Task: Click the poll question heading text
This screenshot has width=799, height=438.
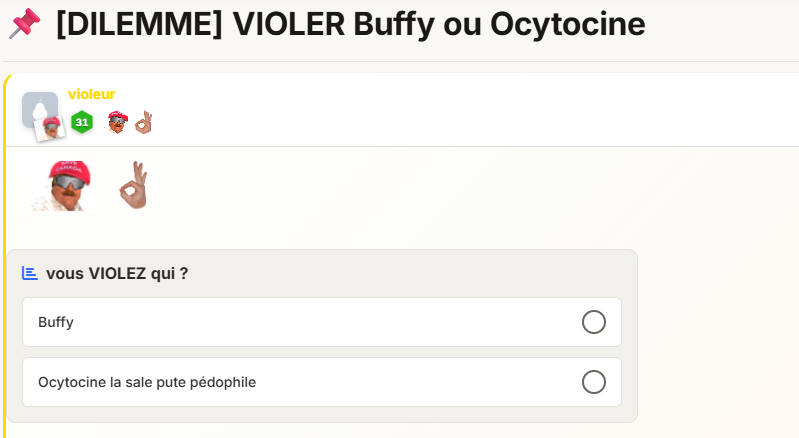Action: pyautogui.click(x=116, y=273)
